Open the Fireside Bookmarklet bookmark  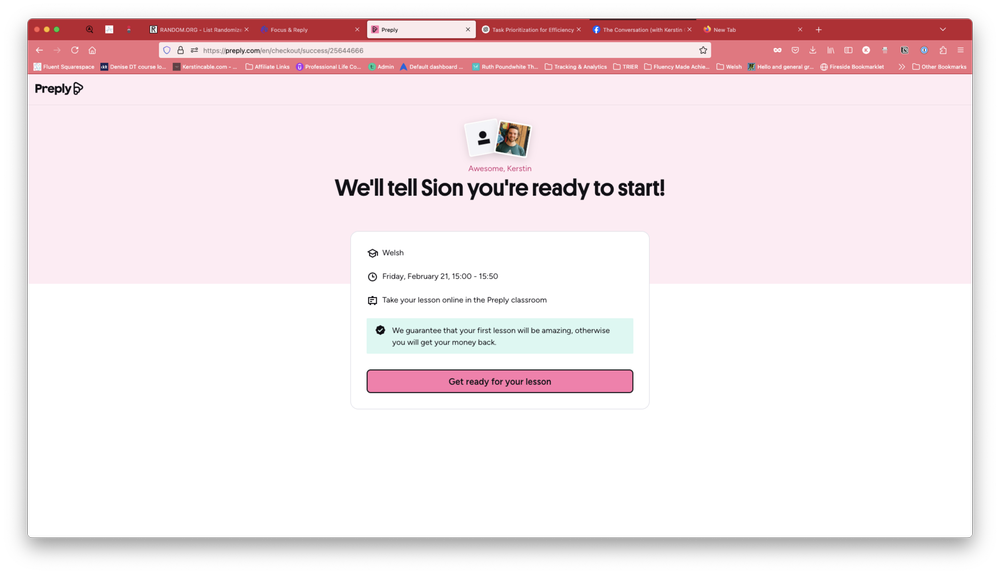coord(852,66)
